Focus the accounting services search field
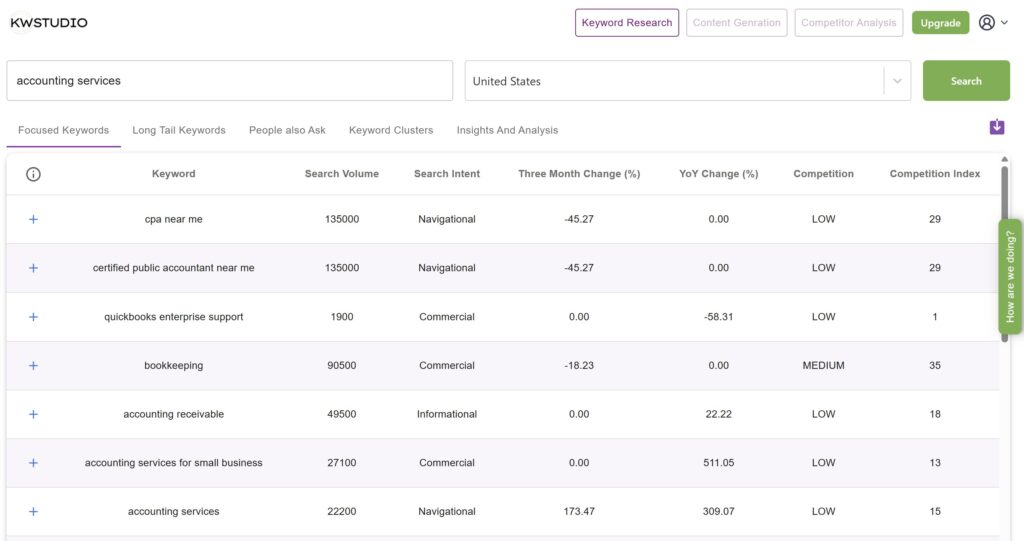This screenshot has width=1024, height=541. click(229, 81)
